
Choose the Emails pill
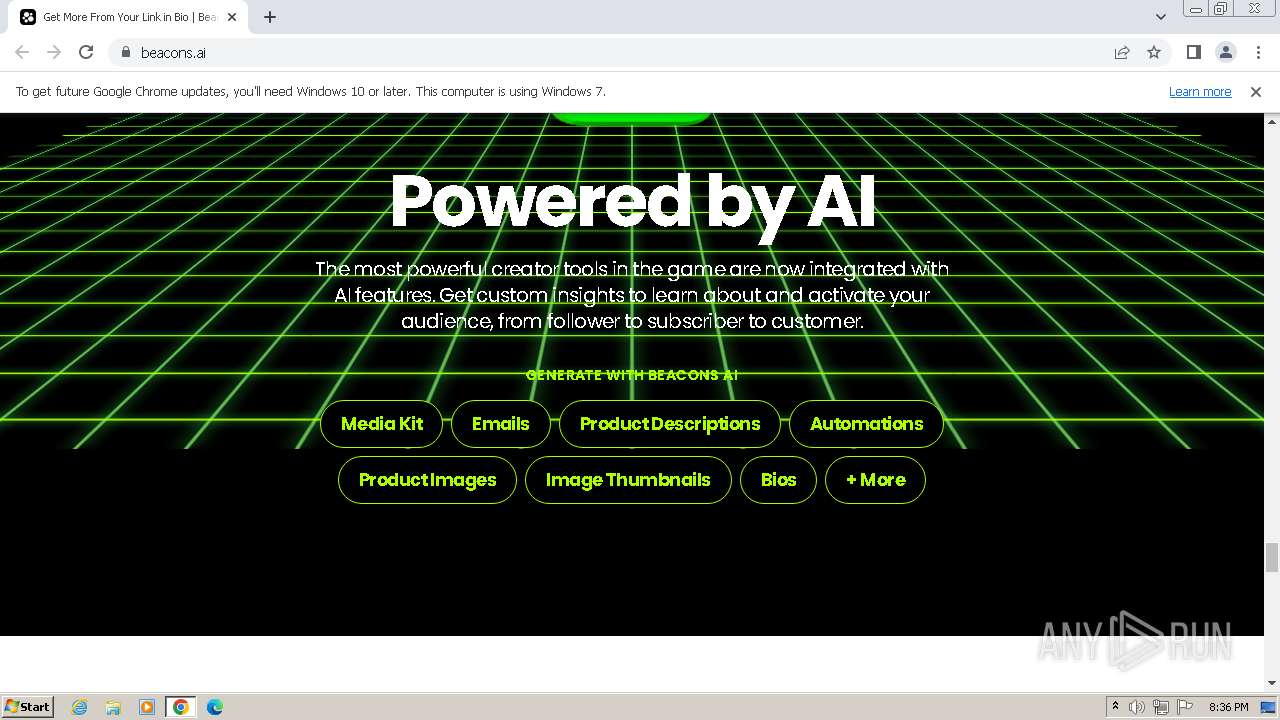coord(501,424)
